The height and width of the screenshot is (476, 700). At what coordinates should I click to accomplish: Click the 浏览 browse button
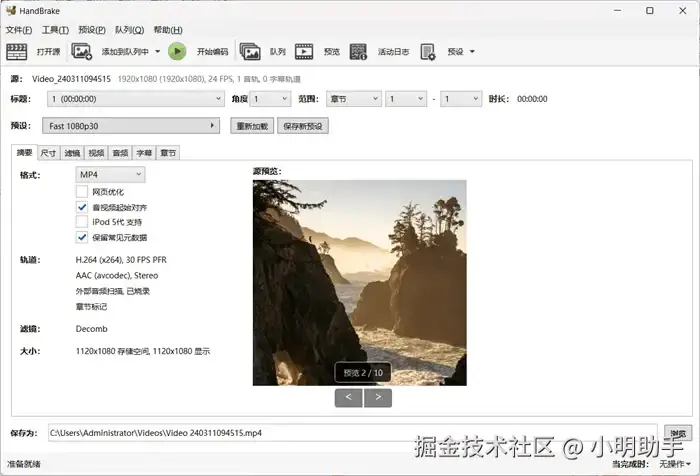(x=678, y=433)
